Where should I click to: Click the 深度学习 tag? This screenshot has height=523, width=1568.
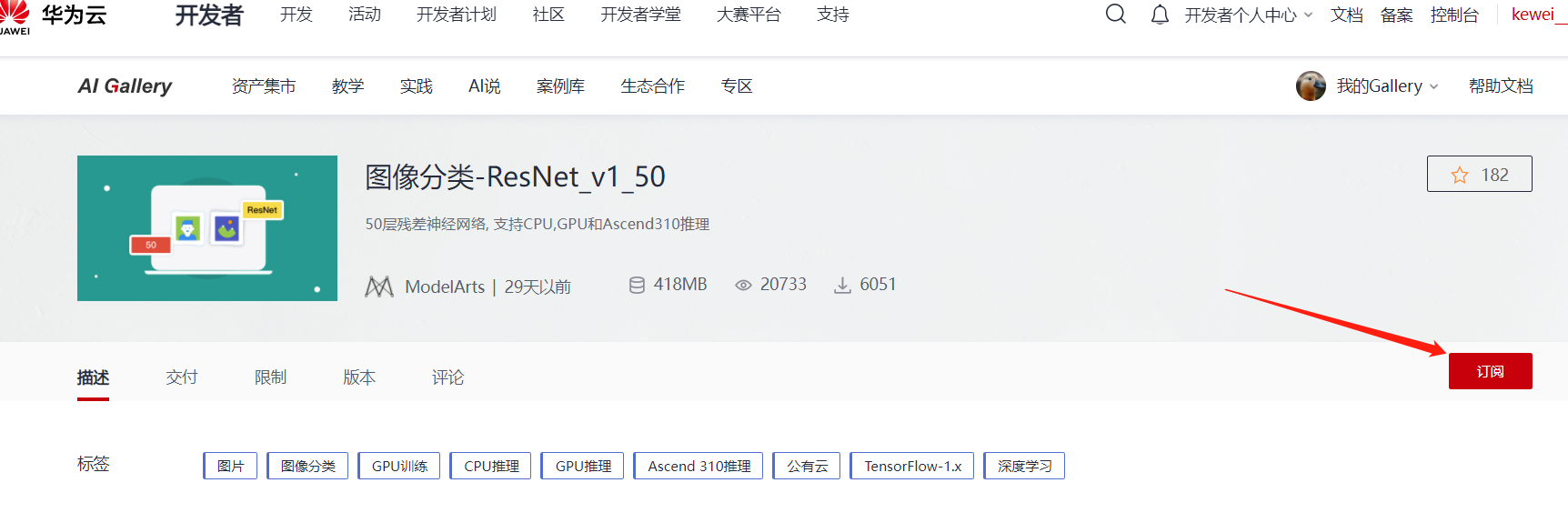pyautogui.click(x=1024, y=466)
